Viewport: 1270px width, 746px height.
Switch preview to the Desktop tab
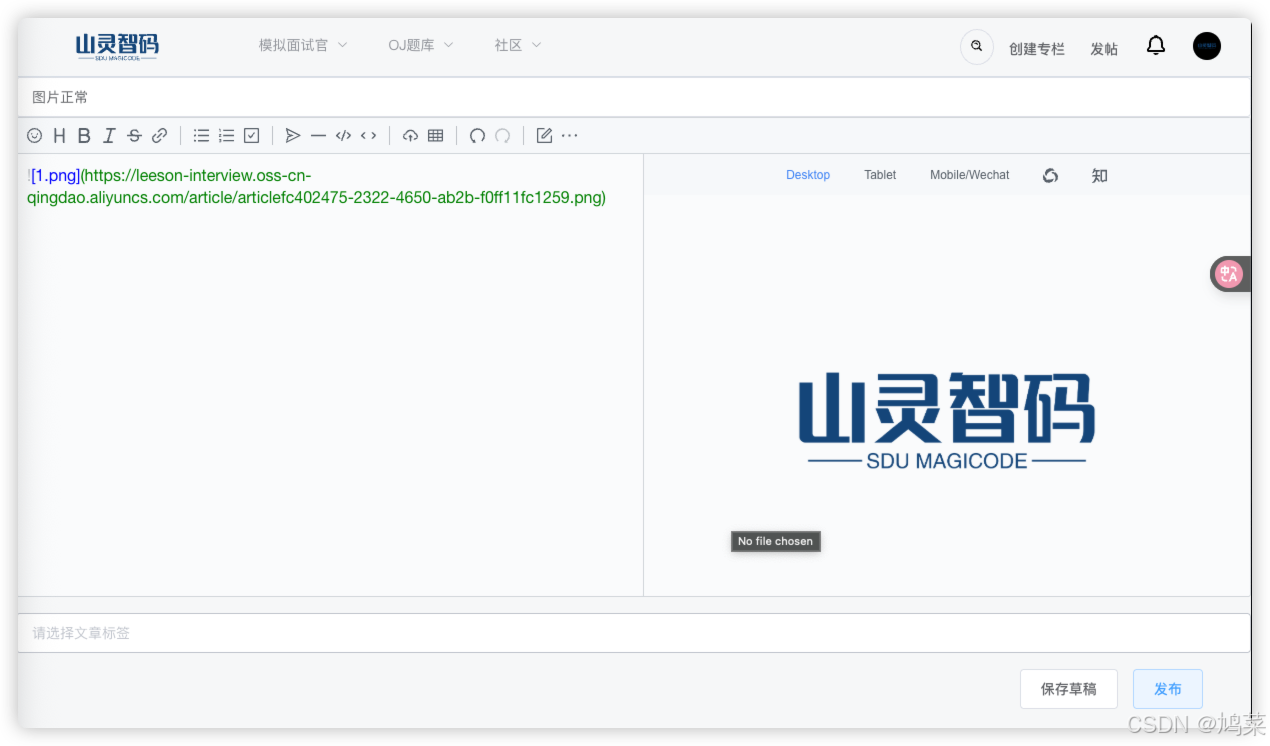point(808,175)
